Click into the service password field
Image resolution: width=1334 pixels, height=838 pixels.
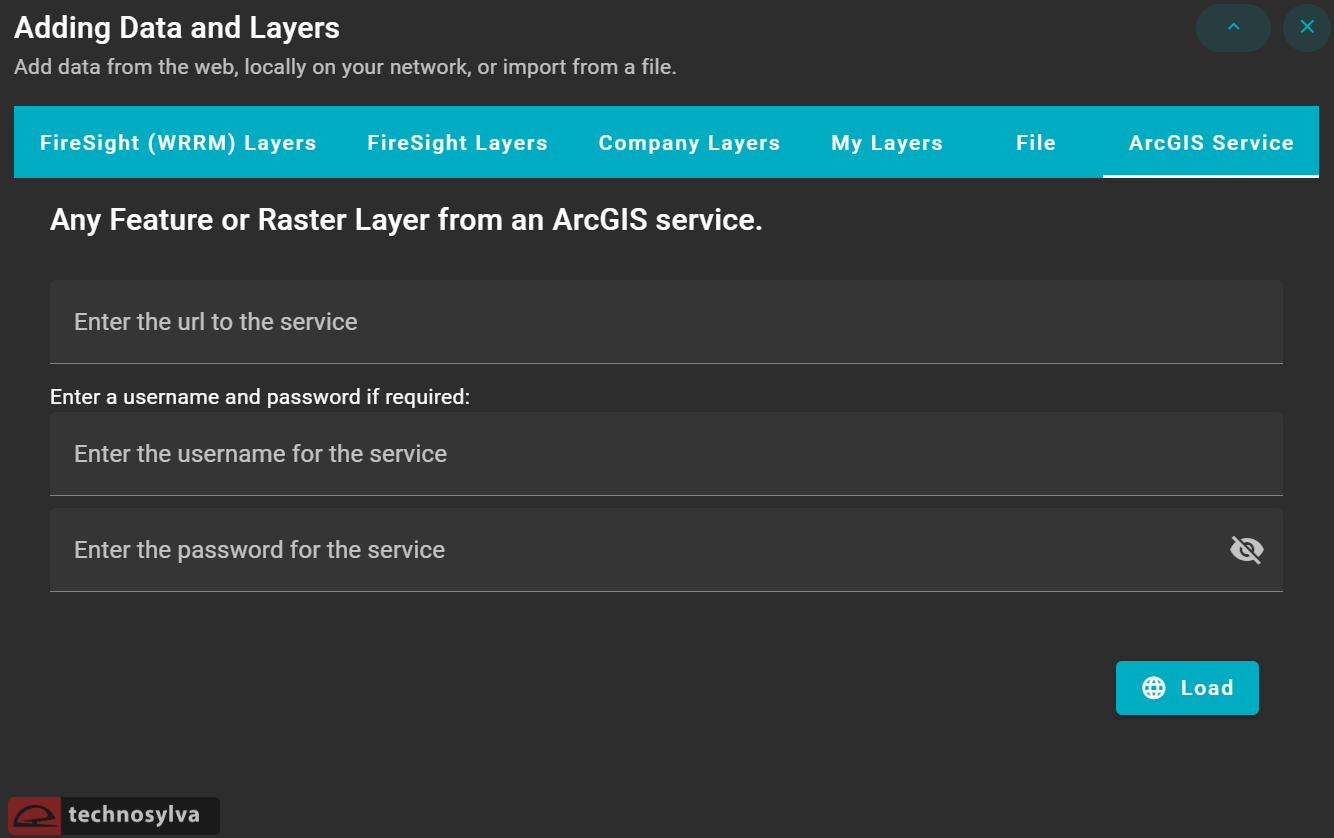click(x=630, y=550)
